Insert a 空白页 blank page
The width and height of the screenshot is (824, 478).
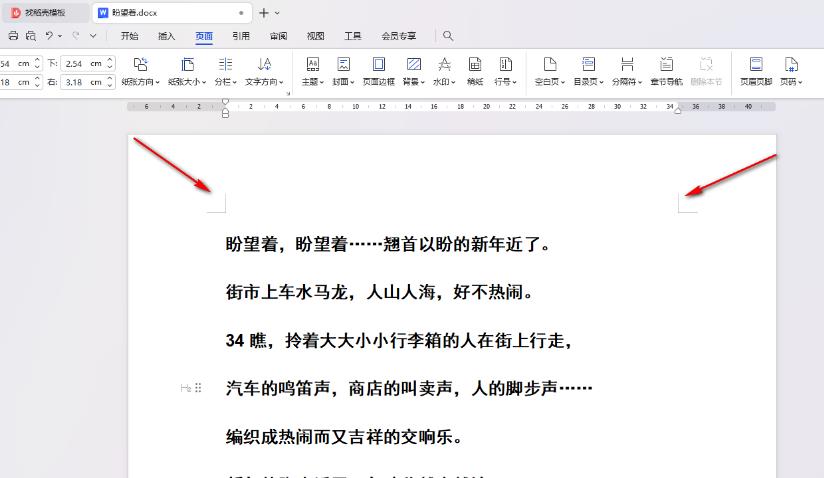click(550, 71)
